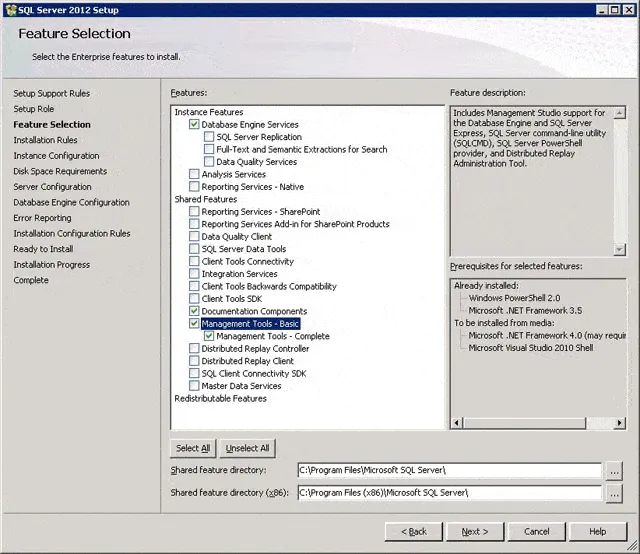Enable SQL Server Replication checkbox
The height and width of the screenshot is (554, 640).
(x=209, y=137)
